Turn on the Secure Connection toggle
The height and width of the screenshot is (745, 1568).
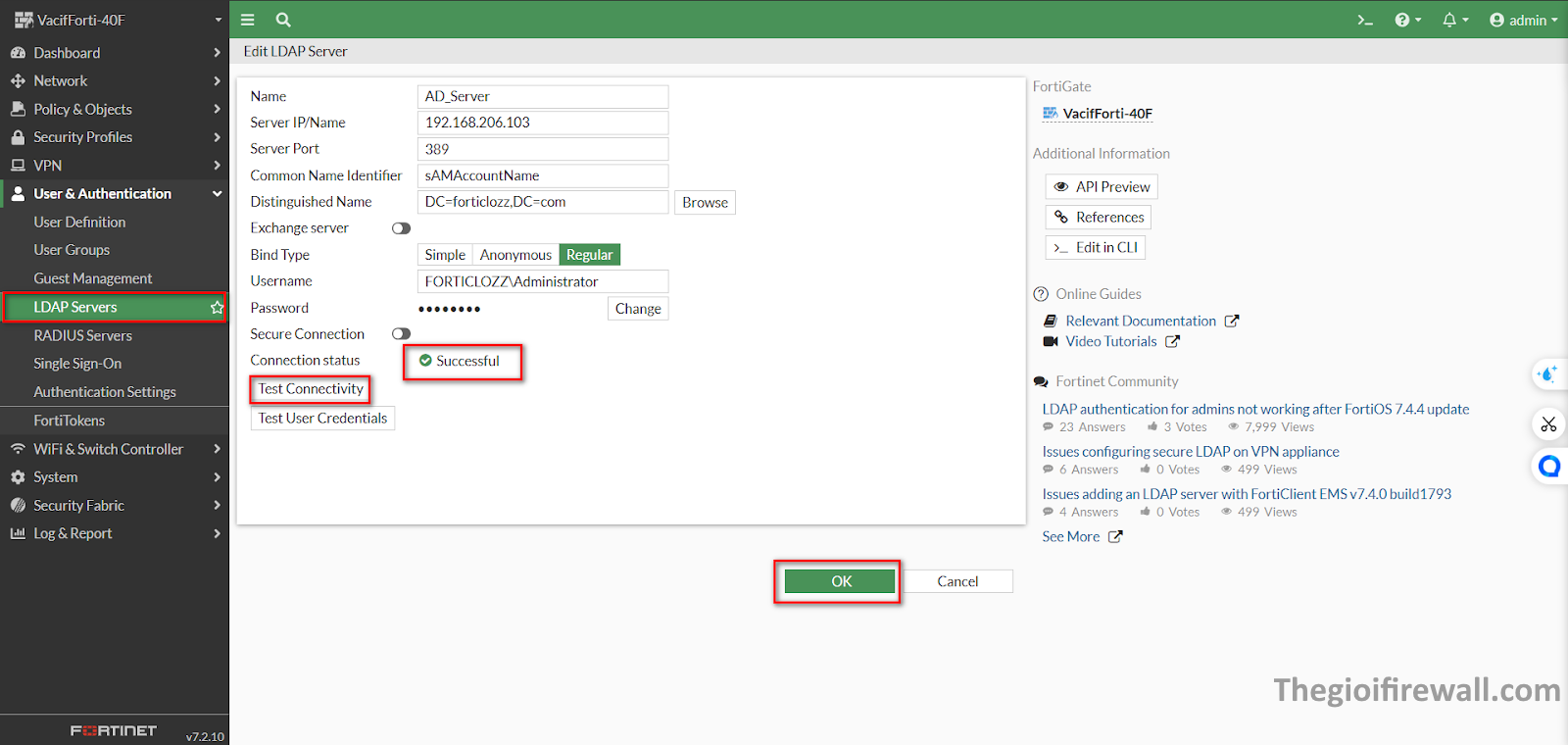(401, 334)
